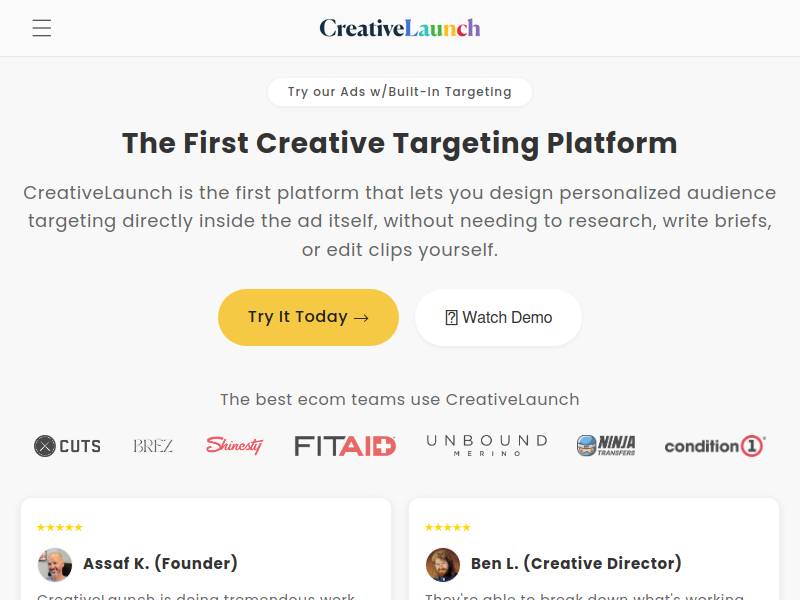Screen dimensions: 800x600
Task: Click the main heading about Creative Targeting Platform
Action: point(399,143)
